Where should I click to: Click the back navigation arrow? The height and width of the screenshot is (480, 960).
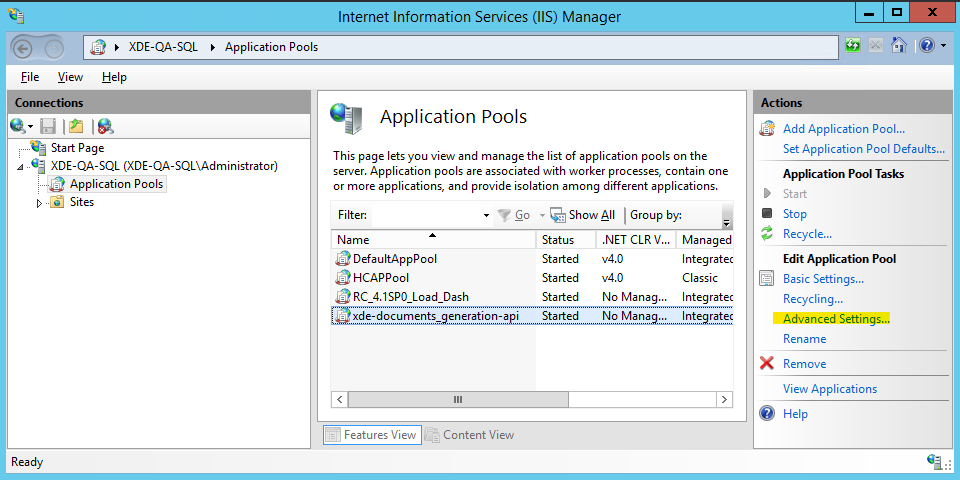tap(23, 48)
